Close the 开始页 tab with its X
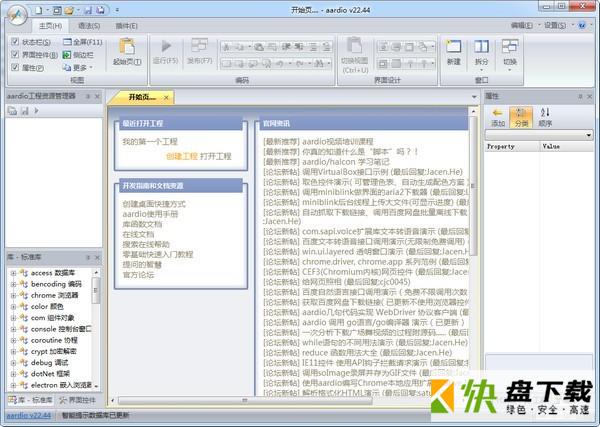The image size is (600, 427). click(166, 98)
